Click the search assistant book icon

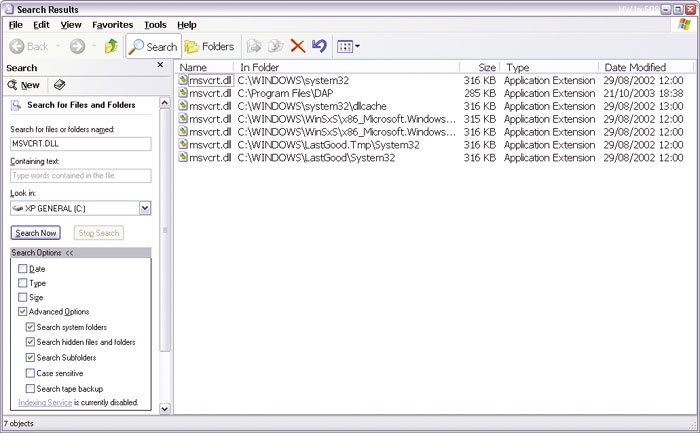tap(59, 85)
